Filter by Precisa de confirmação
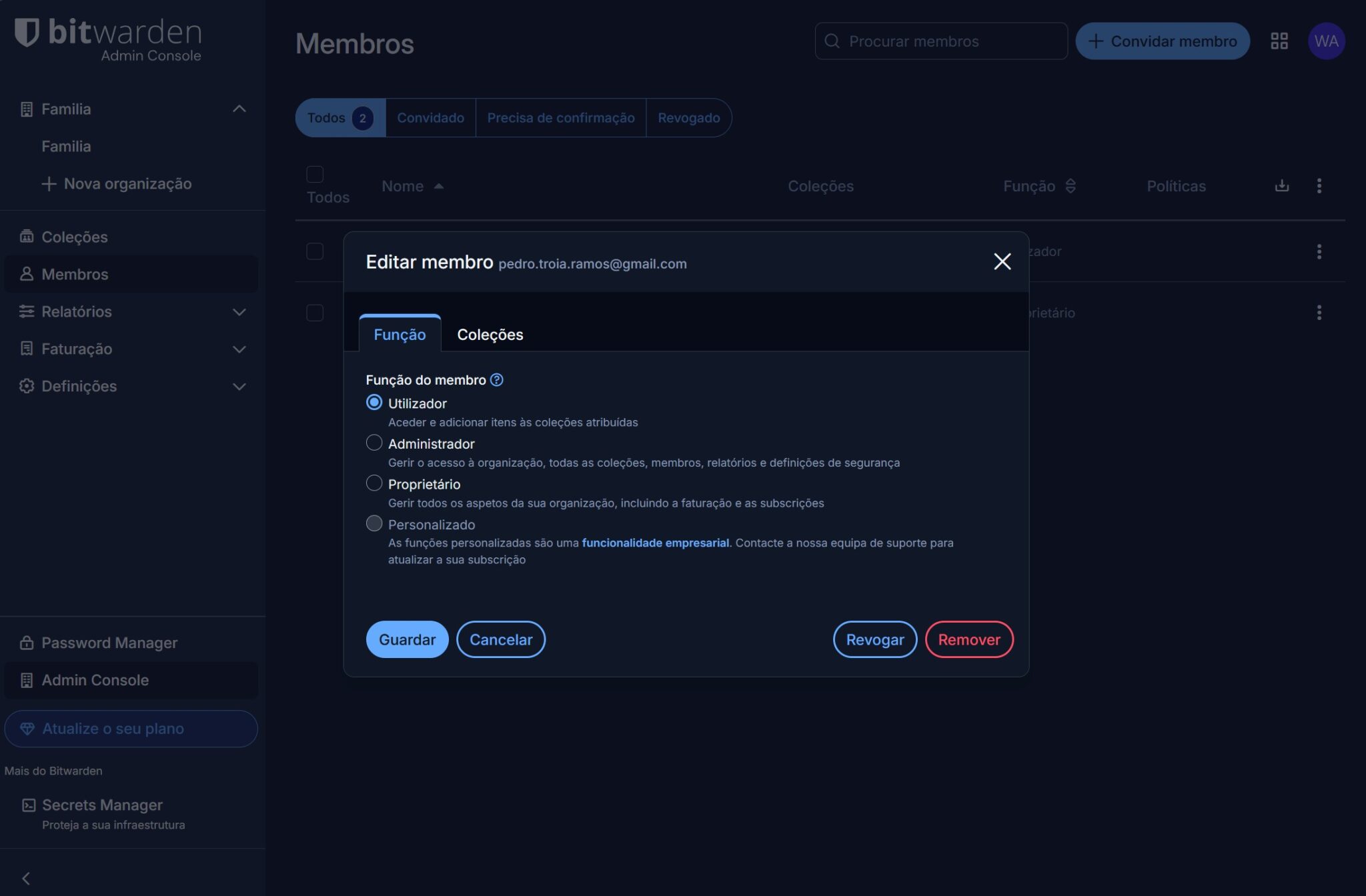Image resolution: width=1366 pixels, height=896 pixels. pyautogui.click(x=560, y=118)
